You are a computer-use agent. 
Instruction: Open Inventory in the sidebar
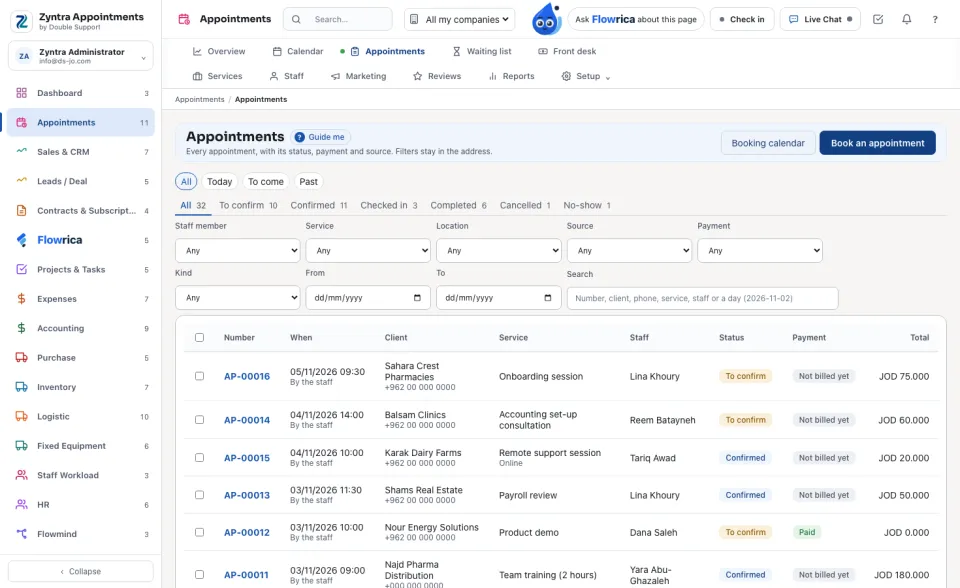pos(81,387)
